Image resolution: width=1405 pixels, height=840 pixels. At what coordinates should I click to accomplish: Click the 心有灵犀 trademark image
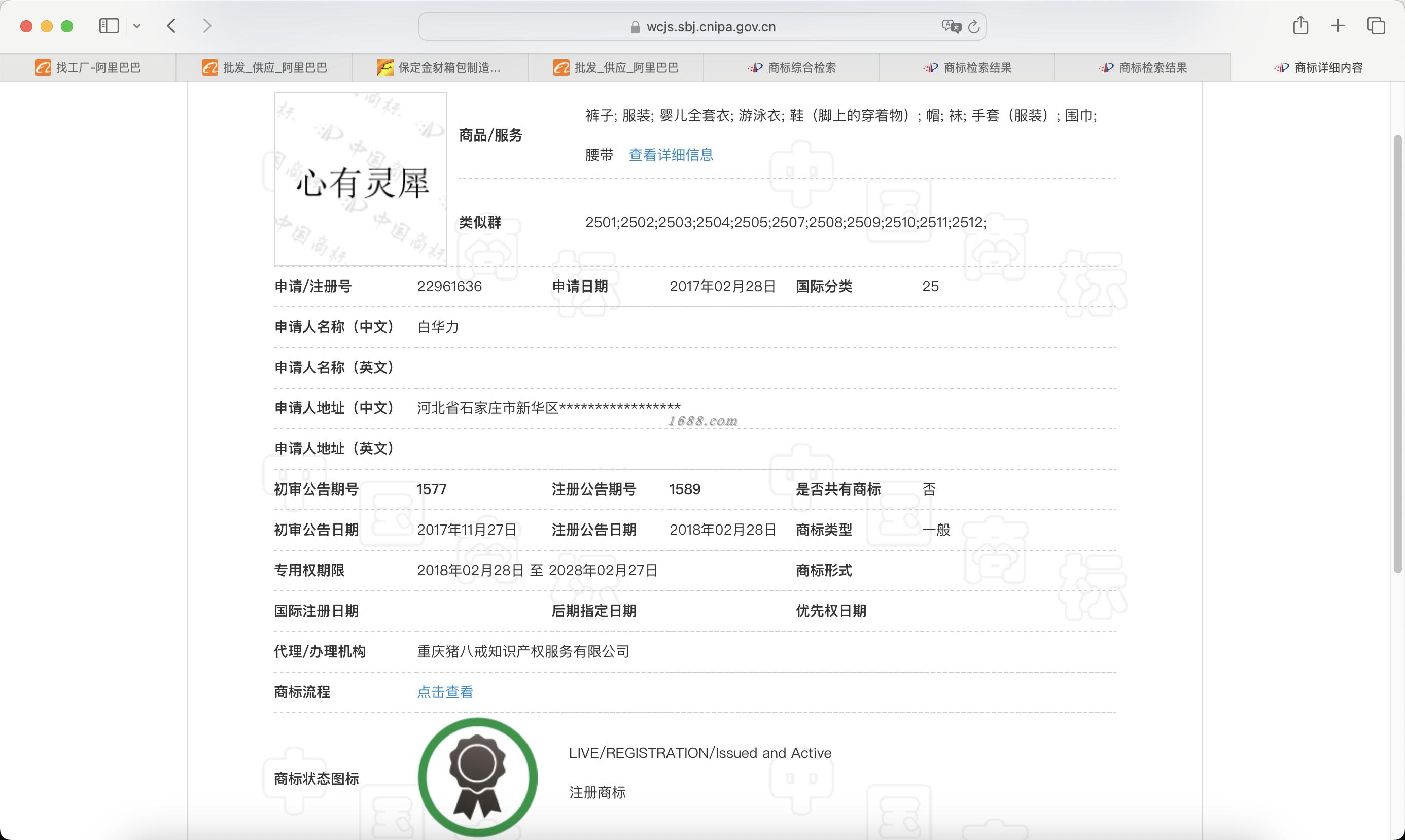(361, 180)
